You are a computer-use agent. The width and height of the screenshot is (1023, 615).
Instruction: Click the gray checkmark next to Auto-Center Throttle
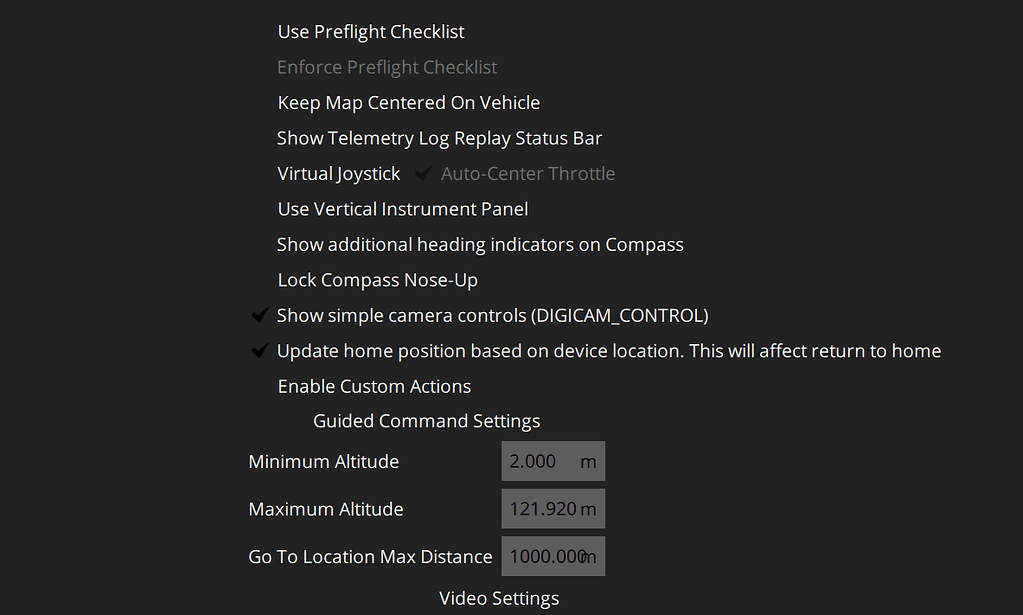(x=422, y=172)
